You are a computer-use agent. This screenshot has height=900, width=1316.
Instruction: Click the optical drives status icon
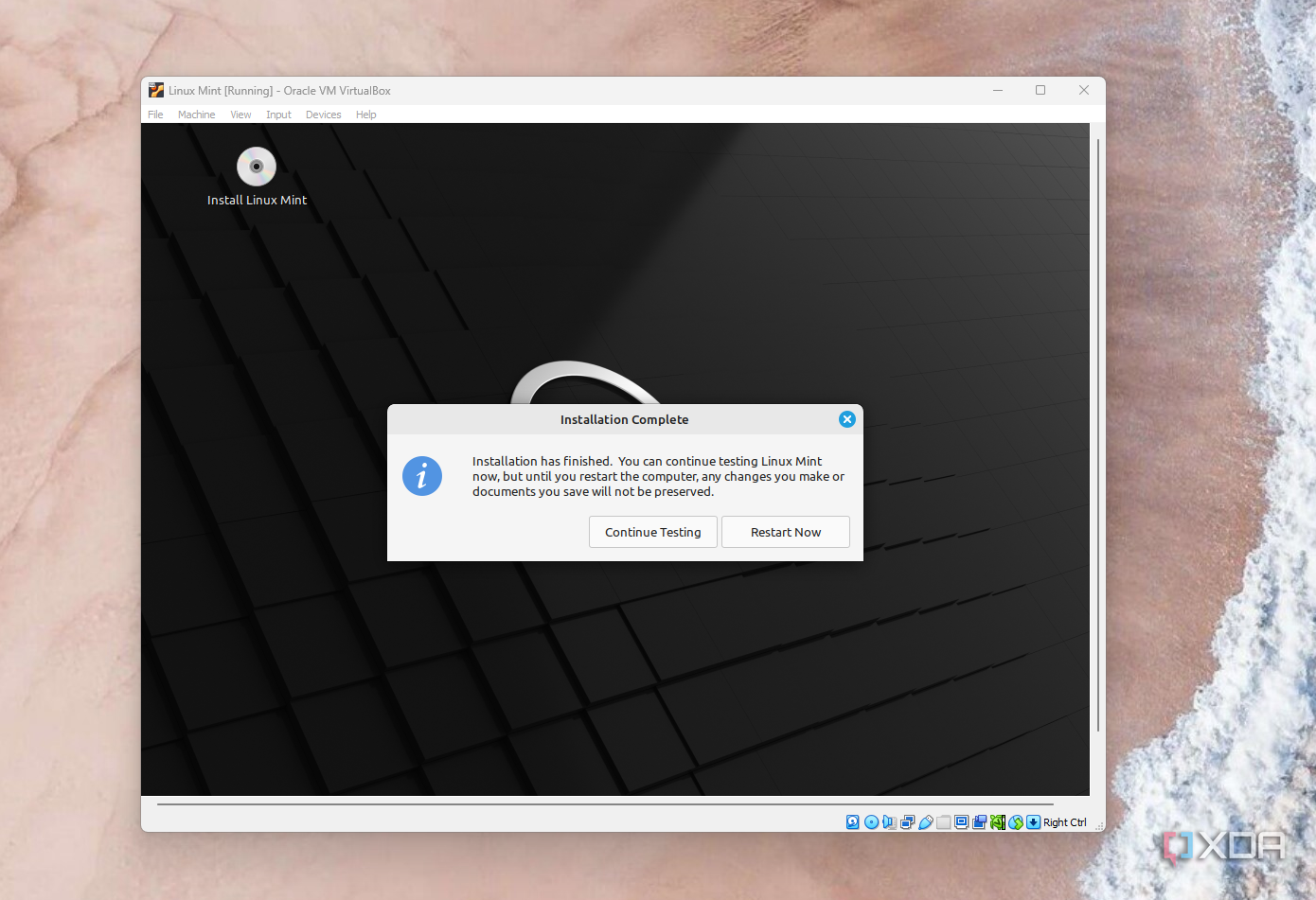pos(871,822)
